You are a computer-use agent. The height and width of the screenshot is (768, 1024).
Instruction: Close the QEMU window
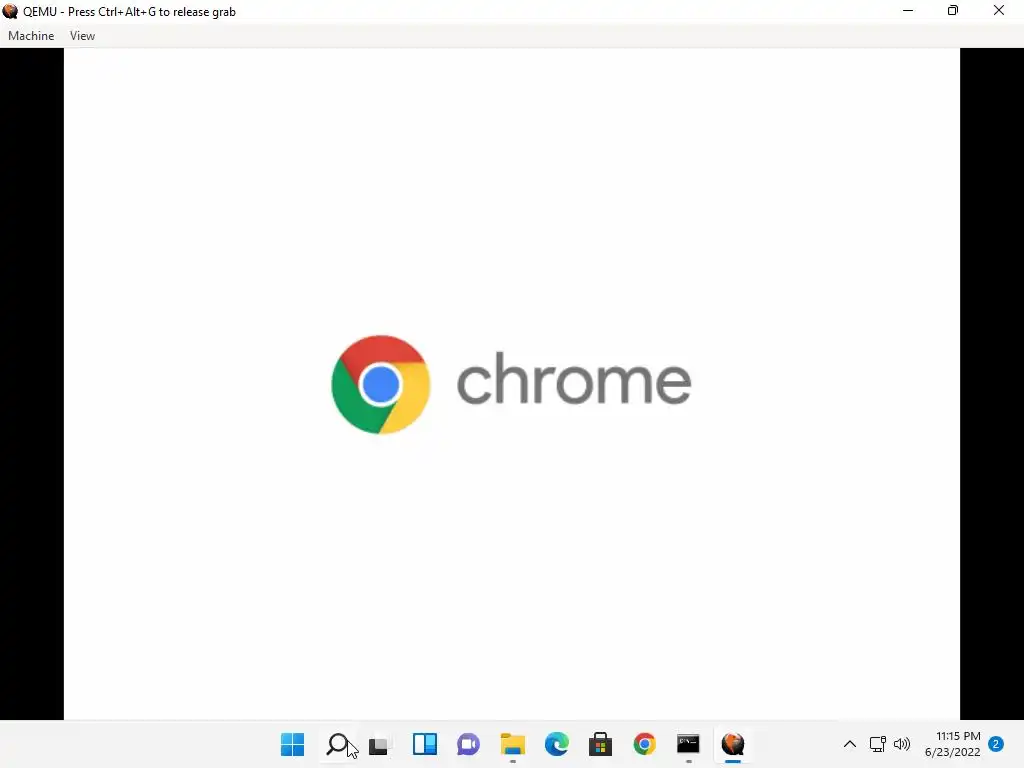999,10
